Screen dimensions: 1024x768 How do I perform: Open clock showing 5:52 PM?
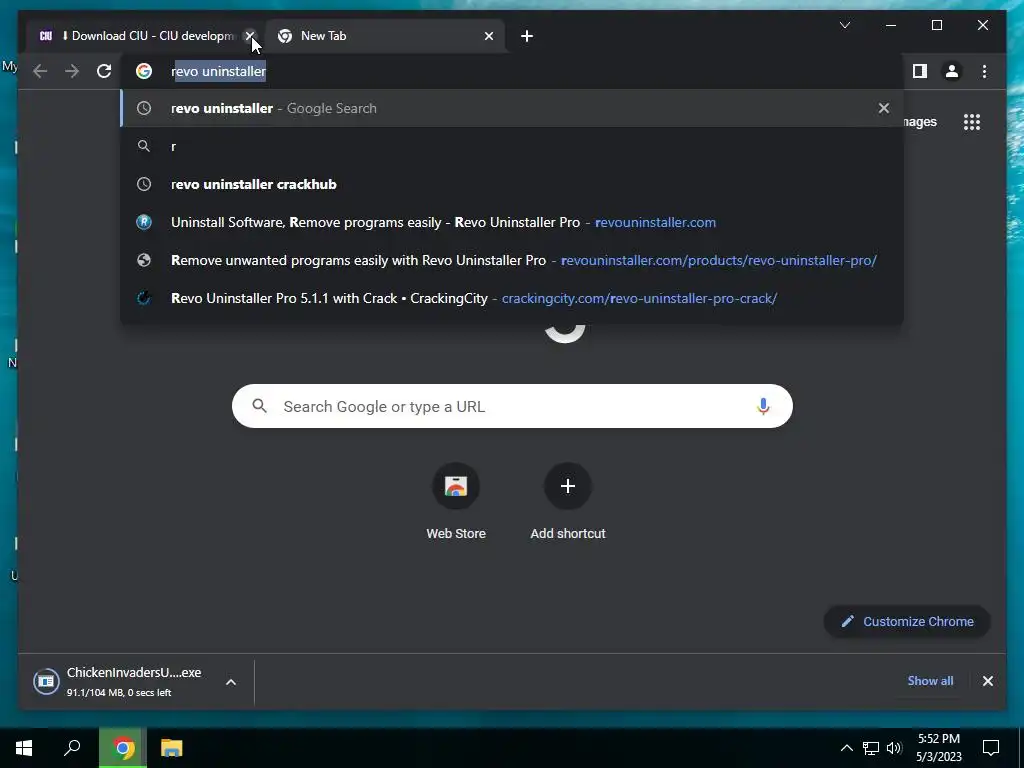(938, 748)
